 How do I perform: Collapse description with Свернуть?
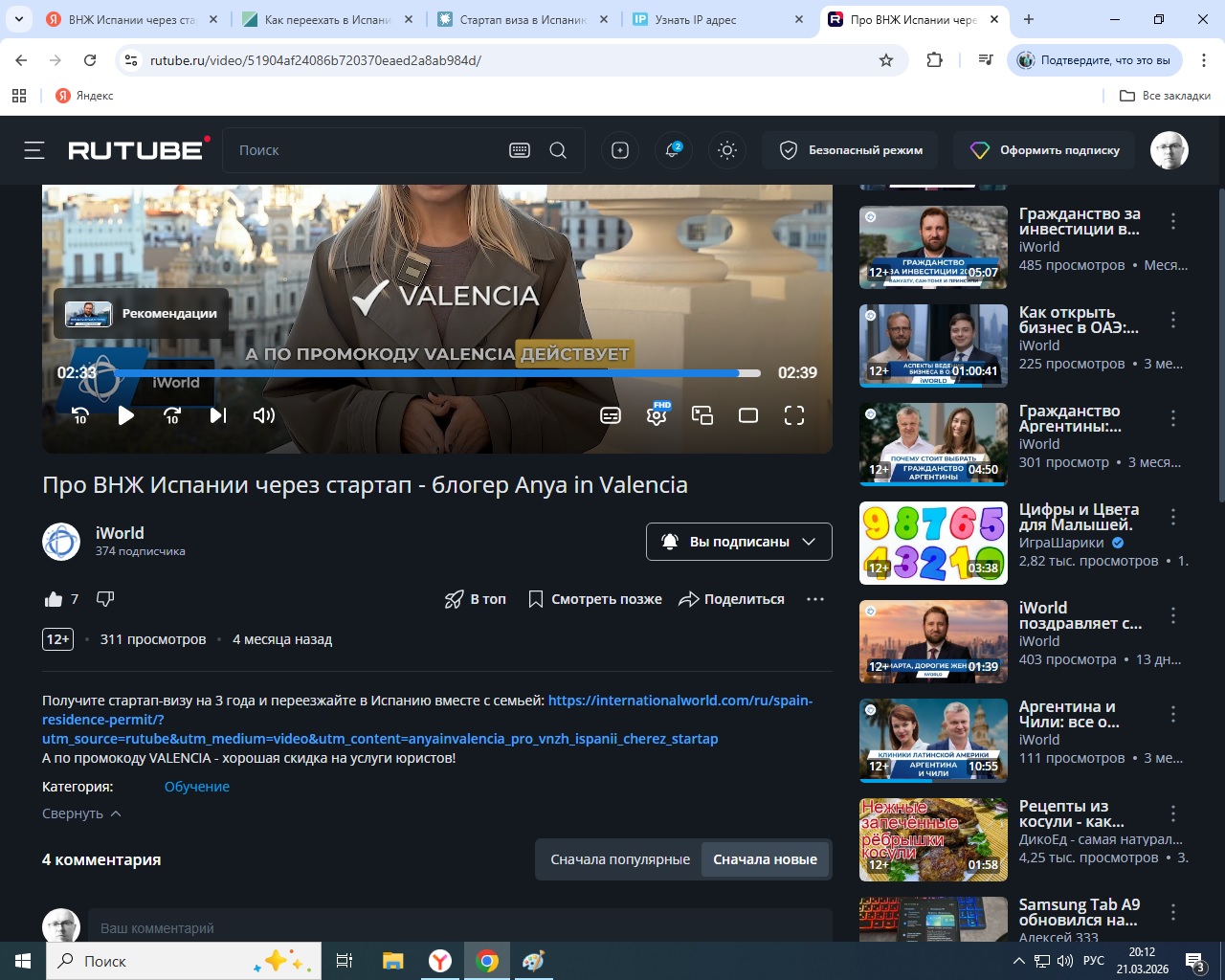pyautogui.click(x=81, y=813)
